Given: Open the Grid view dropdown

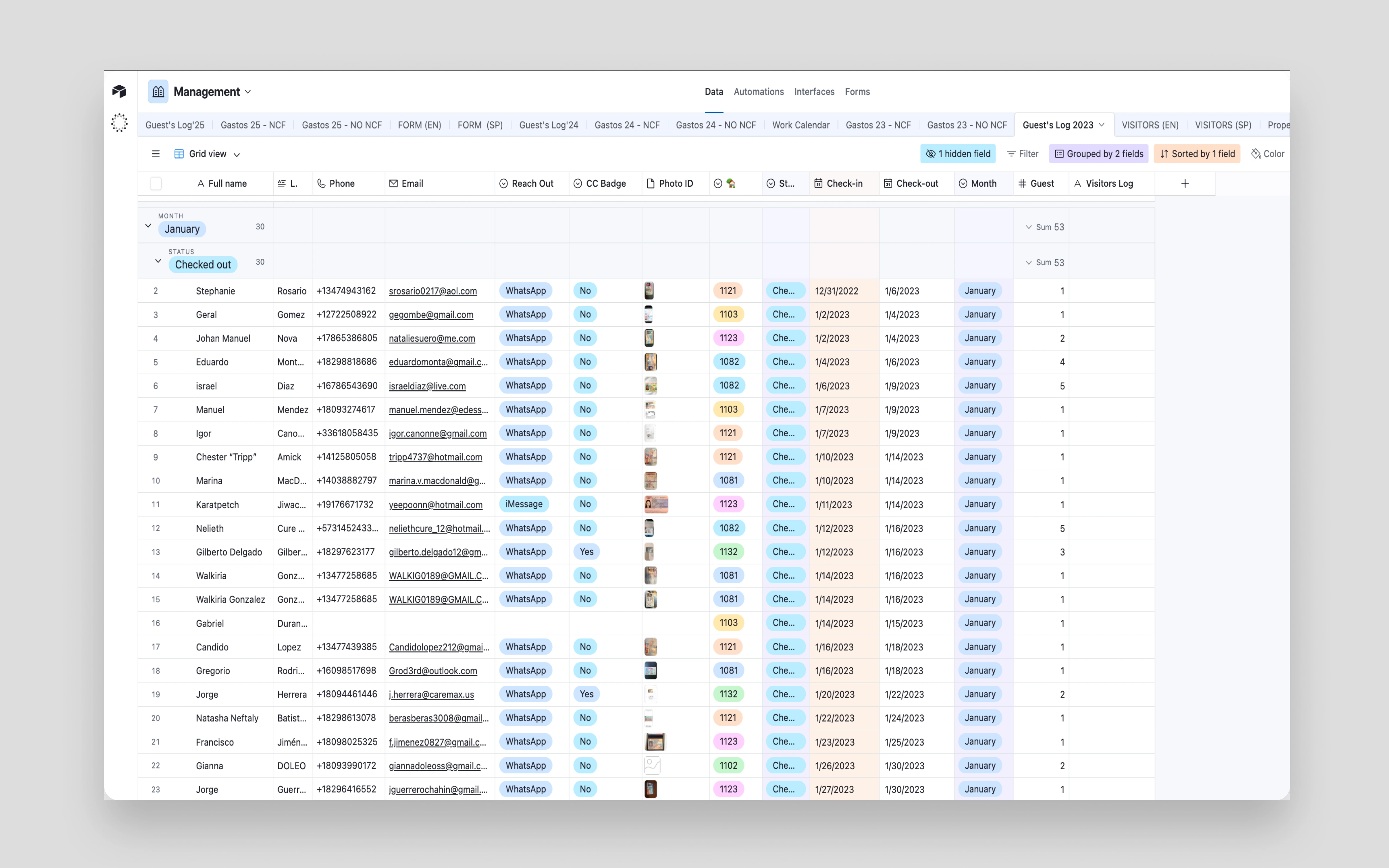Looking at the screenshot, I should pos(207,154).
